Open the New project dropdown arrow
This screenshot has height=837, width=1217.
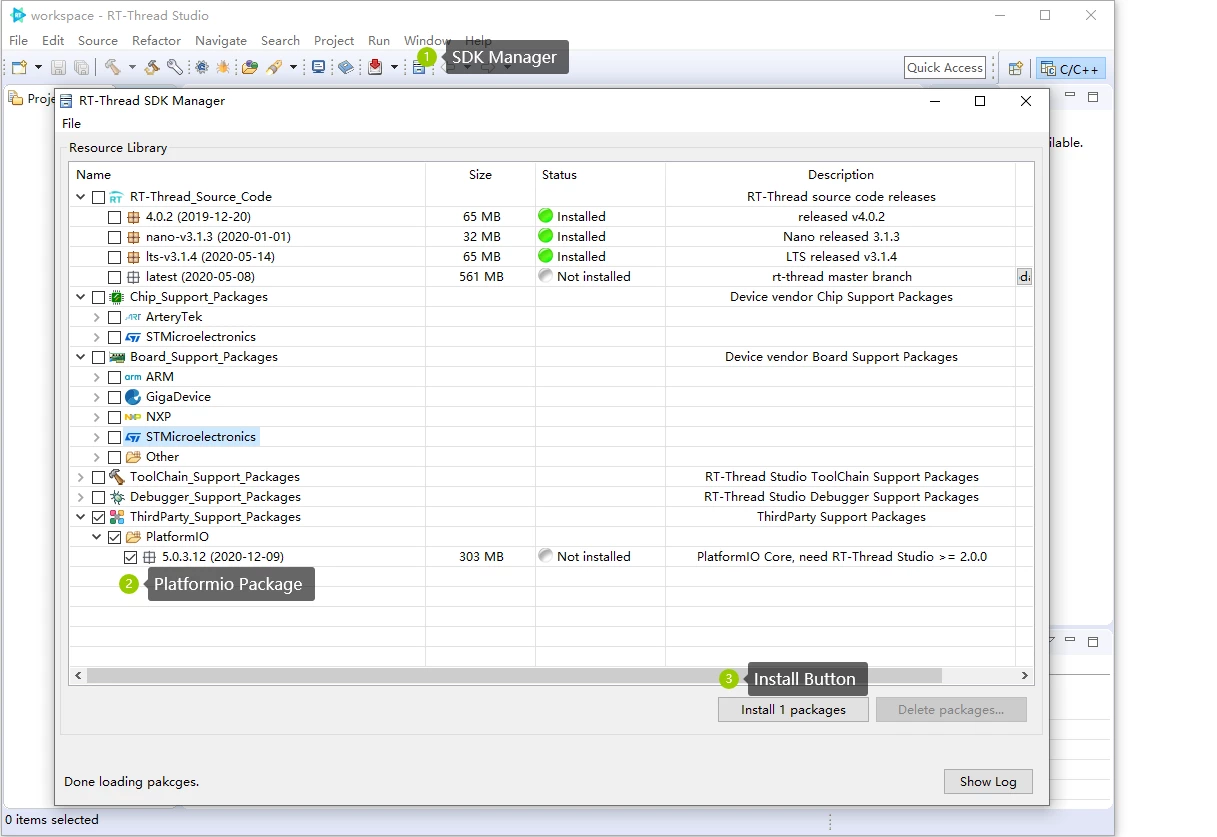click(38, 67)
